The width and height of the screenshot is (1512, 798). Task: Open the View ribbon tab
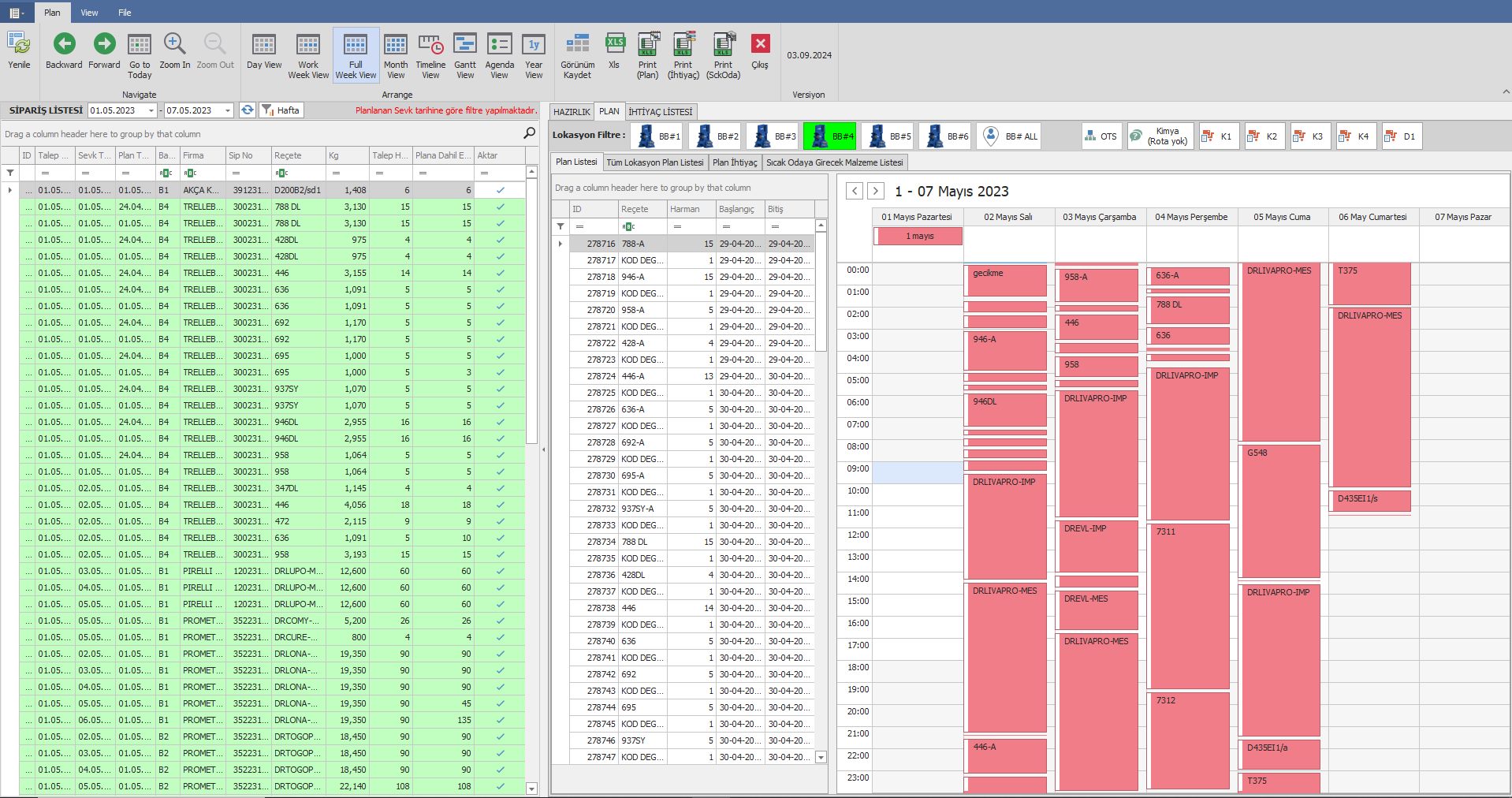[x=90, y=13]
